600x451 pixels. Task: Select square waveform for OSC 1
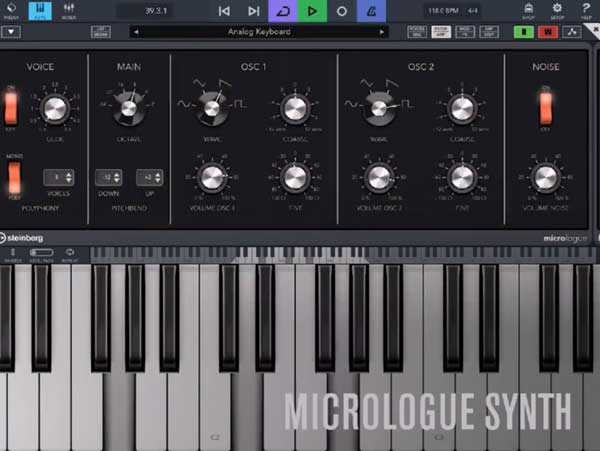[241, 104]
